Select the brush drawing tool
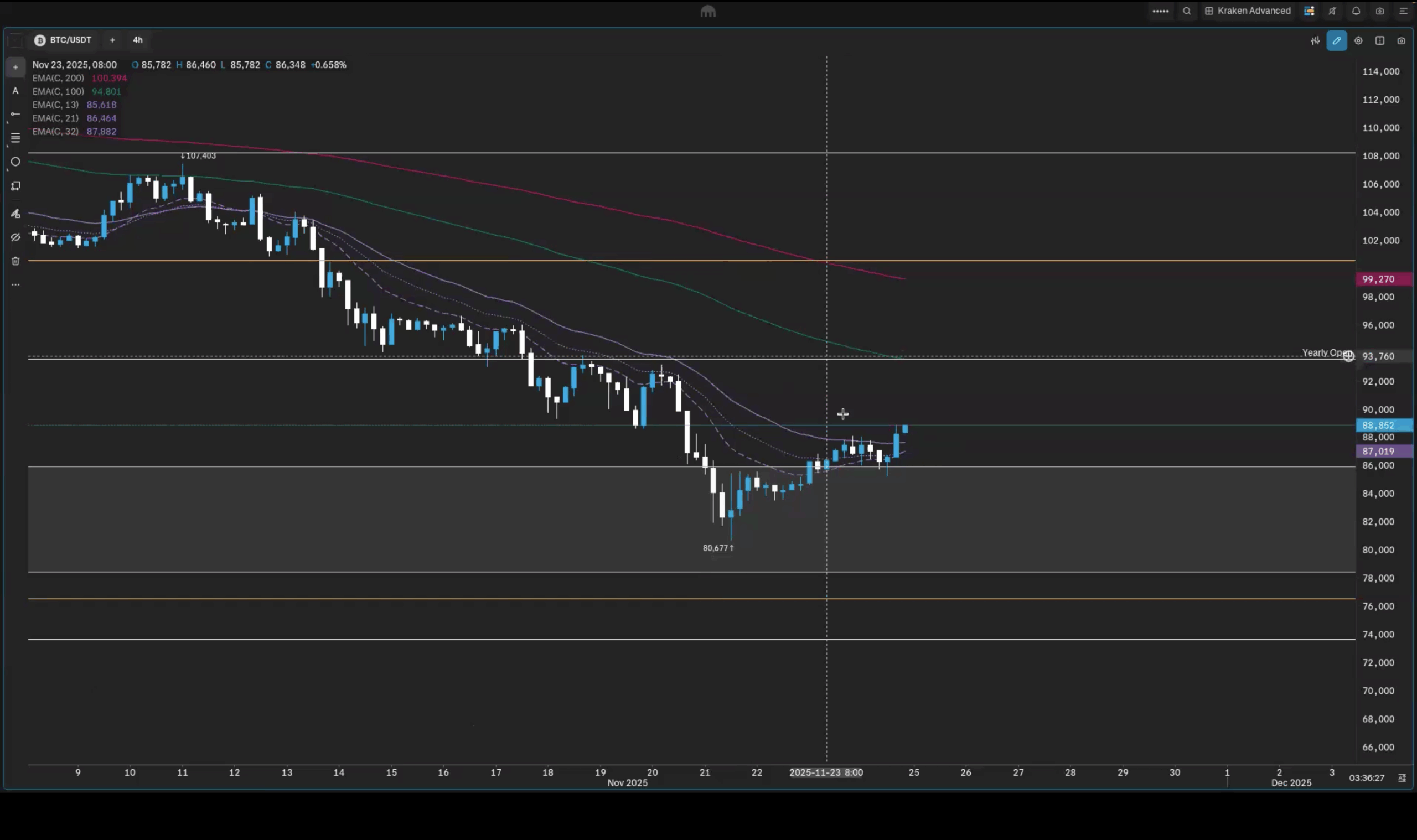This screenshot has height=840, width=1417. (15, 214)
